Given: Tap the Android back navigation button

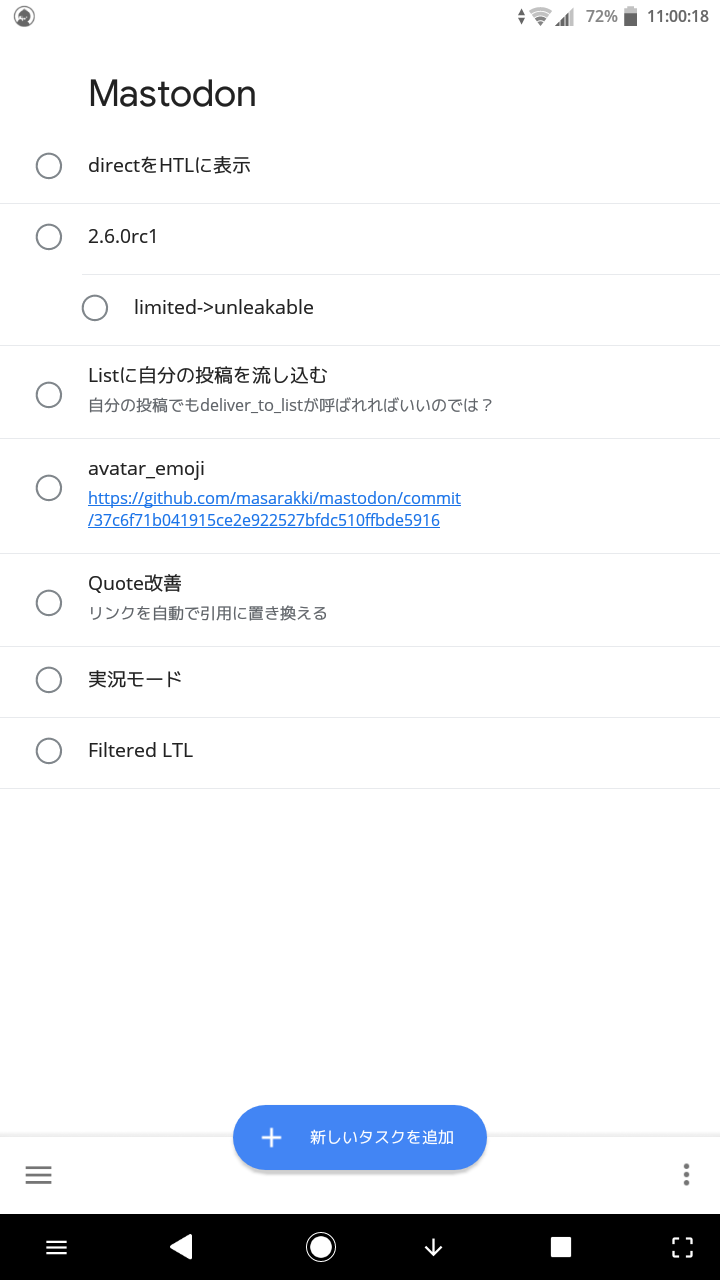Looking at the screenshot, I should click(x=181, y=1246).
